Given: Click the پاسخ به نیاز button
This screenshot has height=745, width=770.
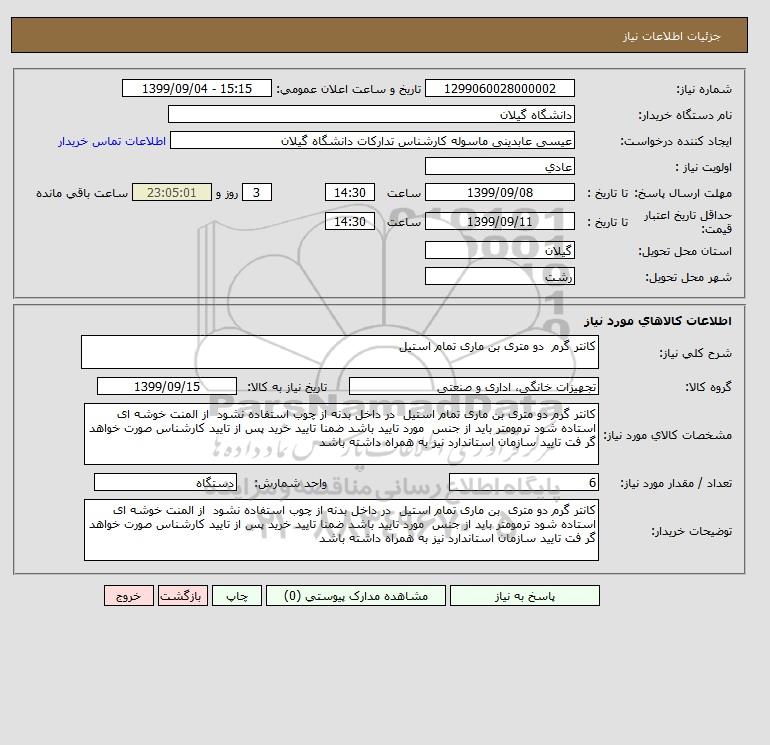Looking at the screenshot, I should point(524,596).
